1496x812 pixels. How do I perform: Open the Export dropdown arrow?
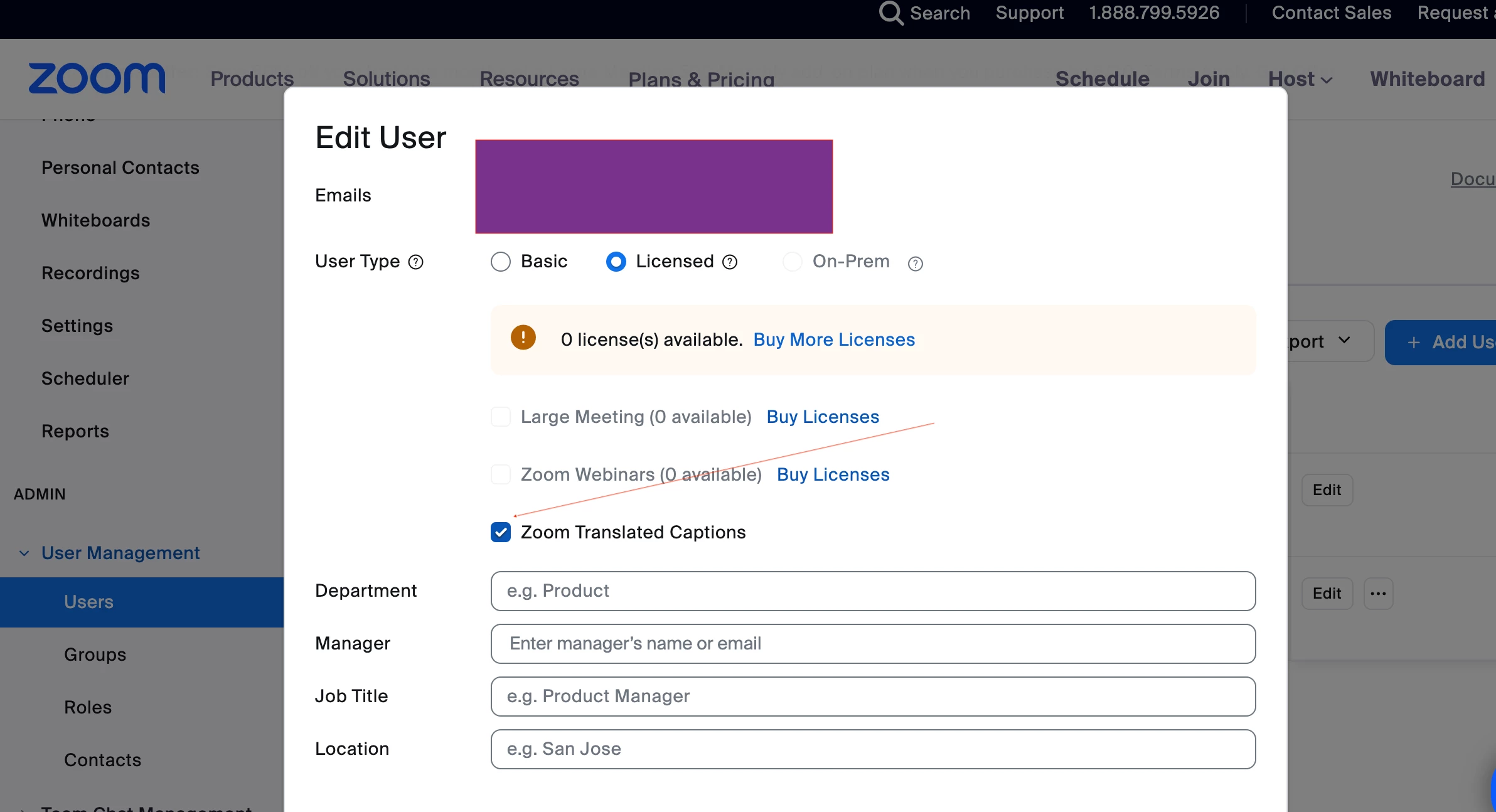1344,340
